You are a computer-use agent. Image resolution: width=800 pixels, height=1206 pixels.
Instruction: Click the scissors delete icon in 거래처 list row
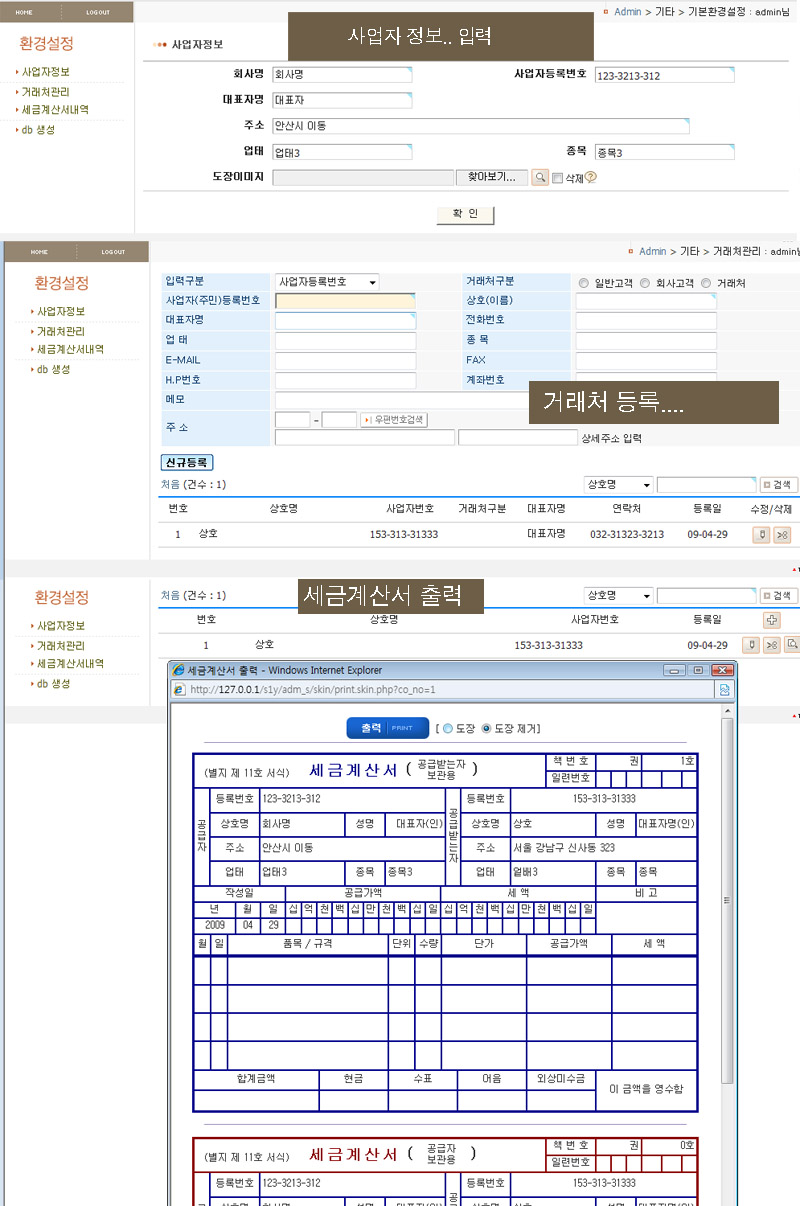pos(782,535)
